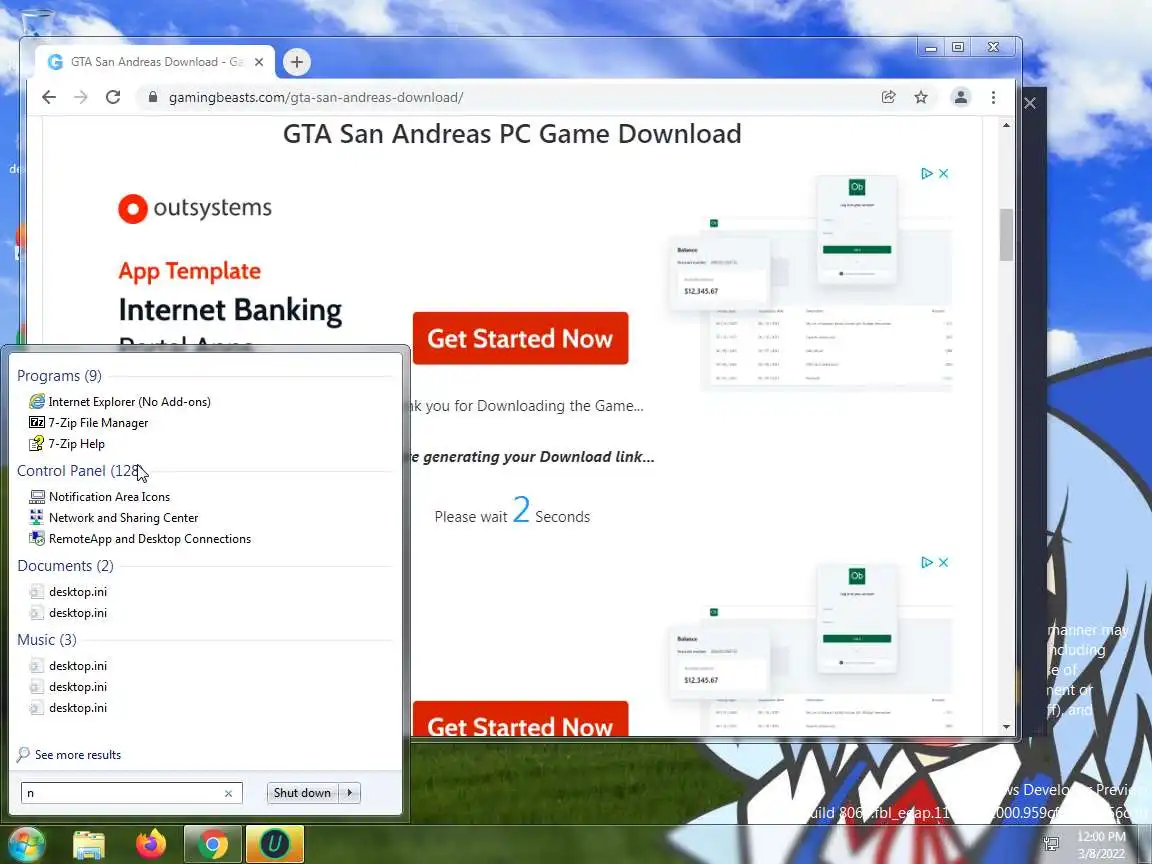The width and height of the screenshot is (1152, 864).
Task: Click the top AdChoices triangle icon
Action: [x=926, y=173]
